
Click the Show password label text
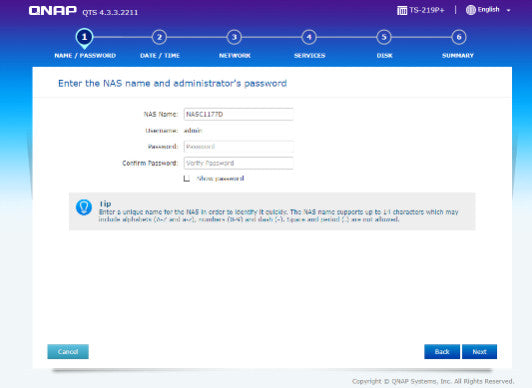pyautogui.click(x=220, y=178)
